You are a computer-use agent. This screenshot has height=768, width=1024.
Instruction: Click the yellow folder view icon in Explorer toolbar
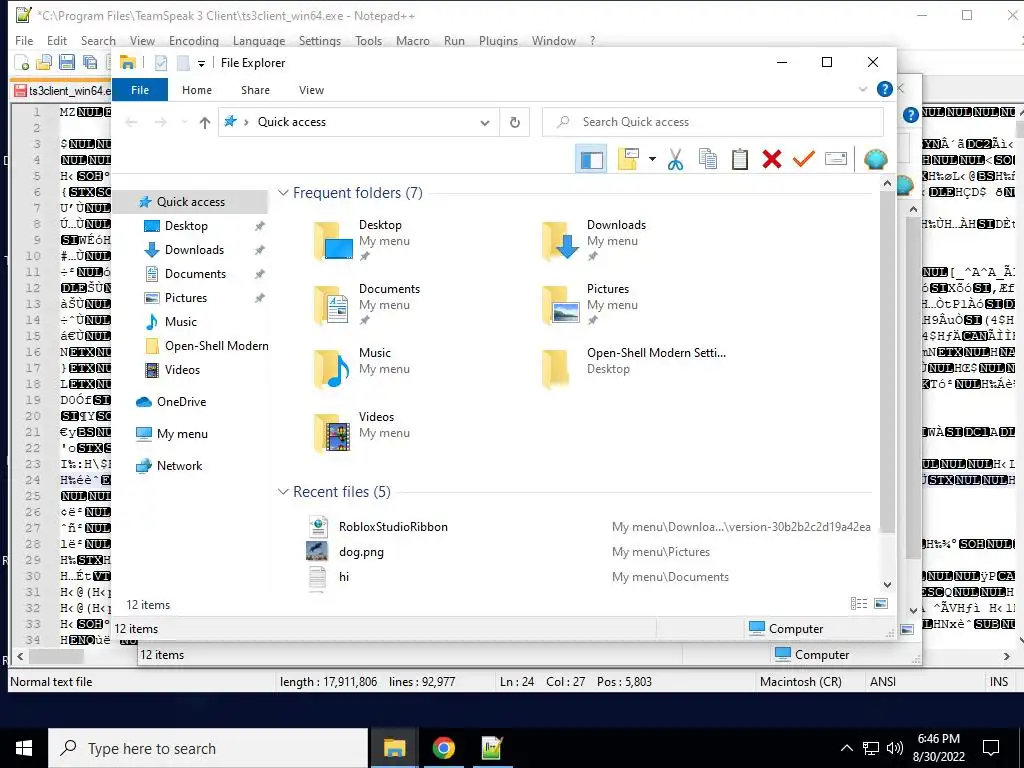pyautogui.click(x=628, y=159)
